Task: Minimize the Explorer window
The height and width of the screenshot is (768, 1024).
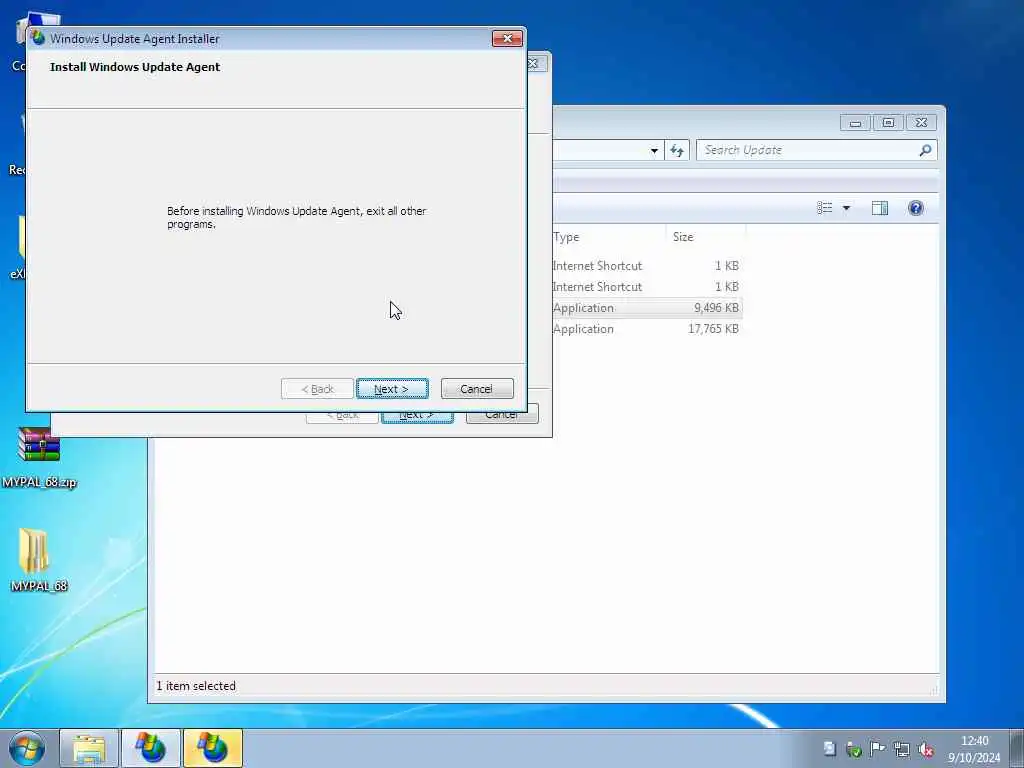Action: click(x=855, y=122)
